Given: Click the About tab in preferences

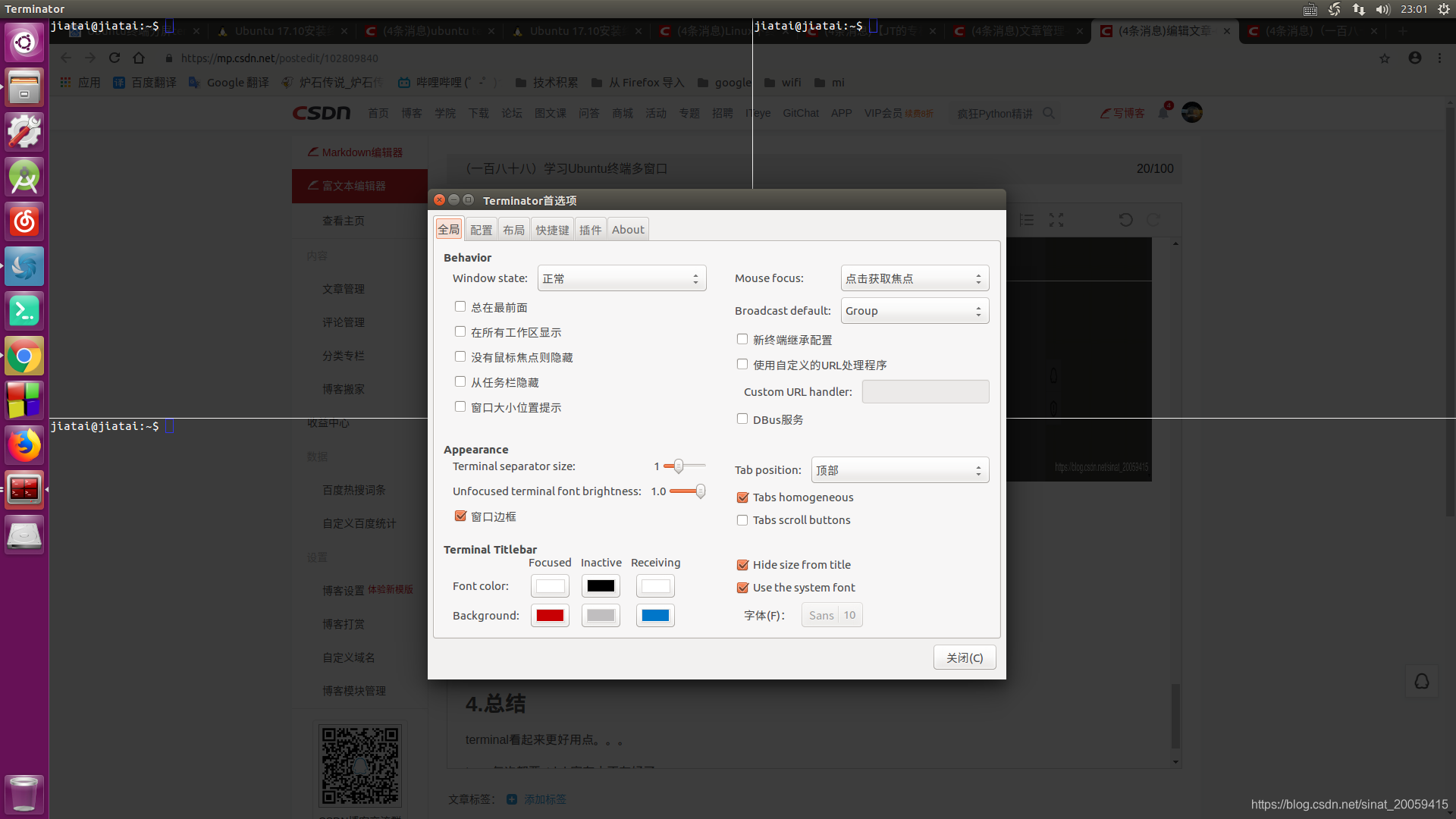Looking at the screenshot, I should click(627, 229).
